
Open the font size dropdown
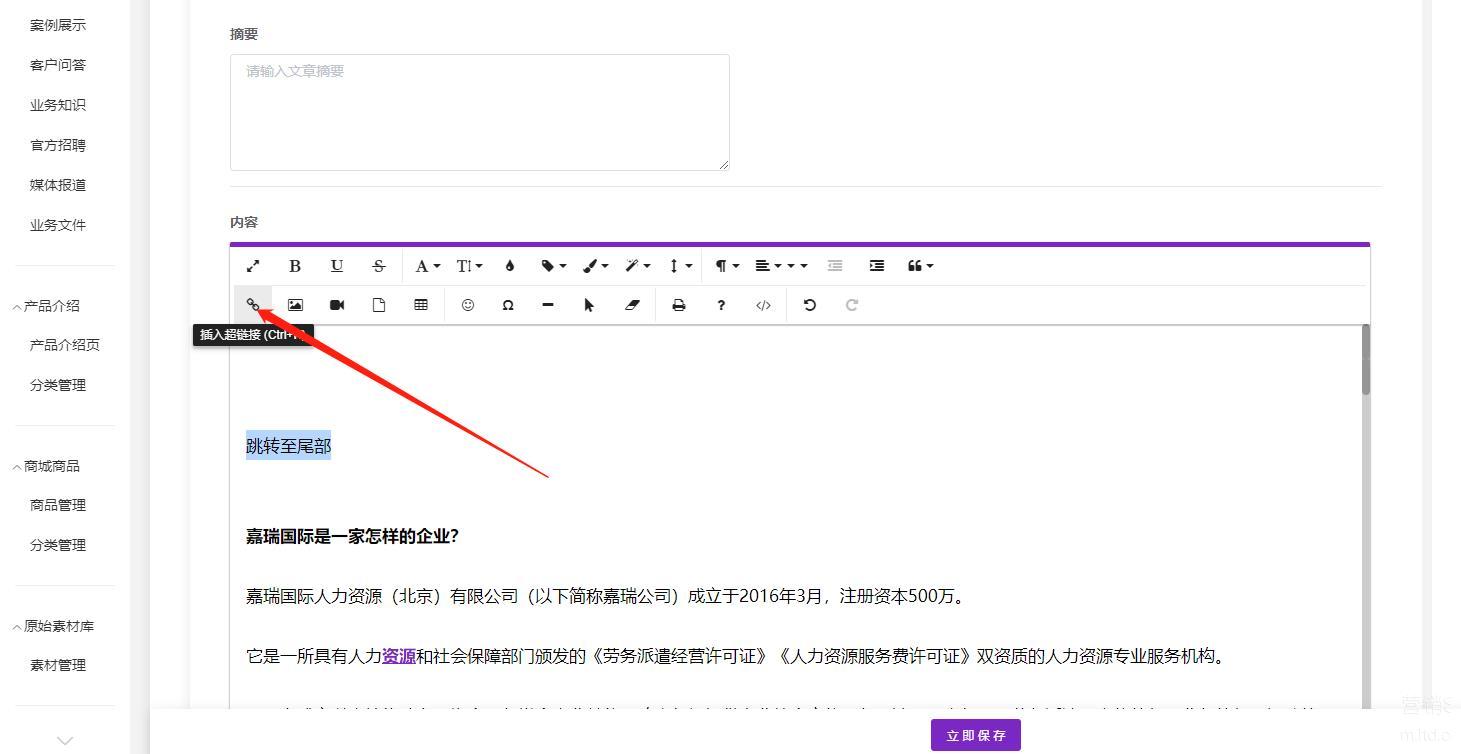point(469,266)
